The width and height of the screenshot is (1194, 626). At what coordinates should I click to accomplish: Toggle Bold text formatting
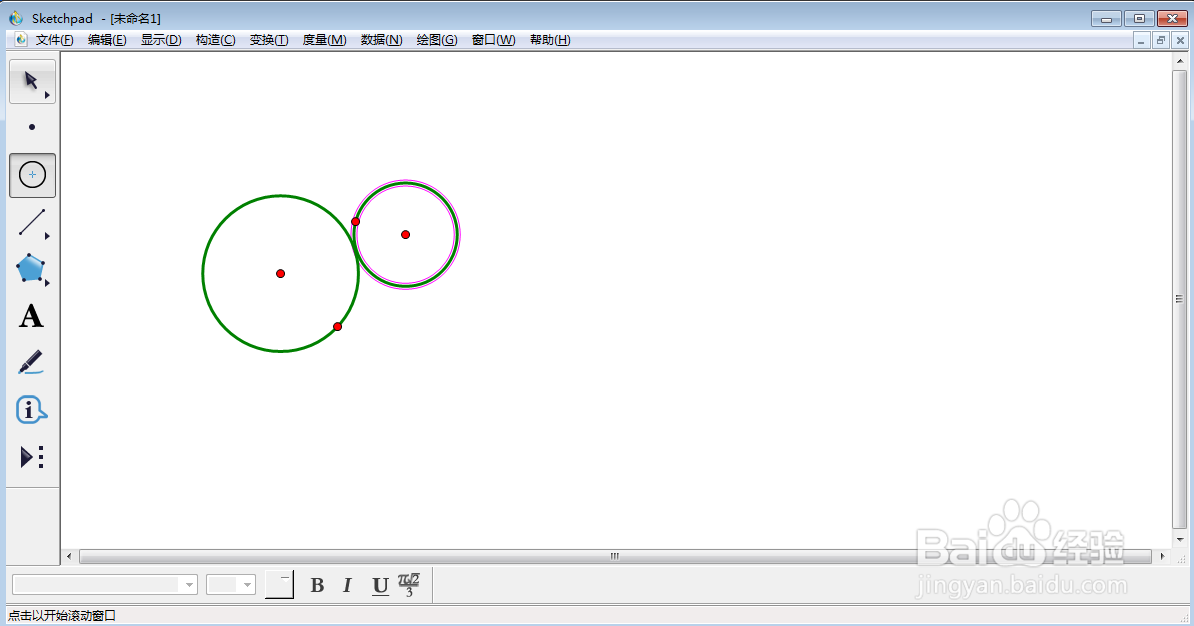pyautogui.click(x=318, y=585)
